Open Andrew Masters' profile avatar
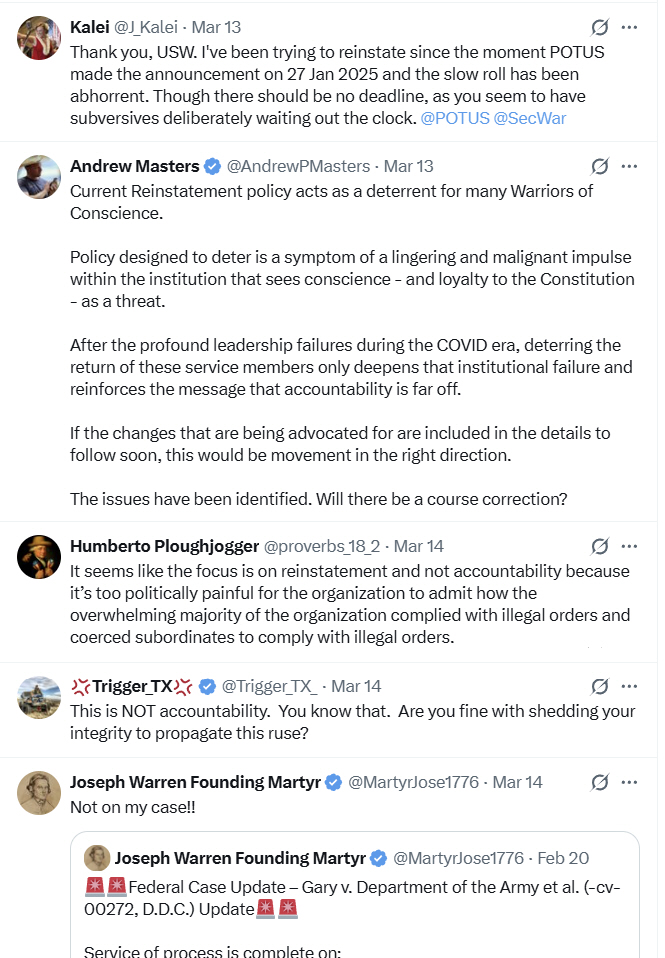 click(x=39, y=177)
